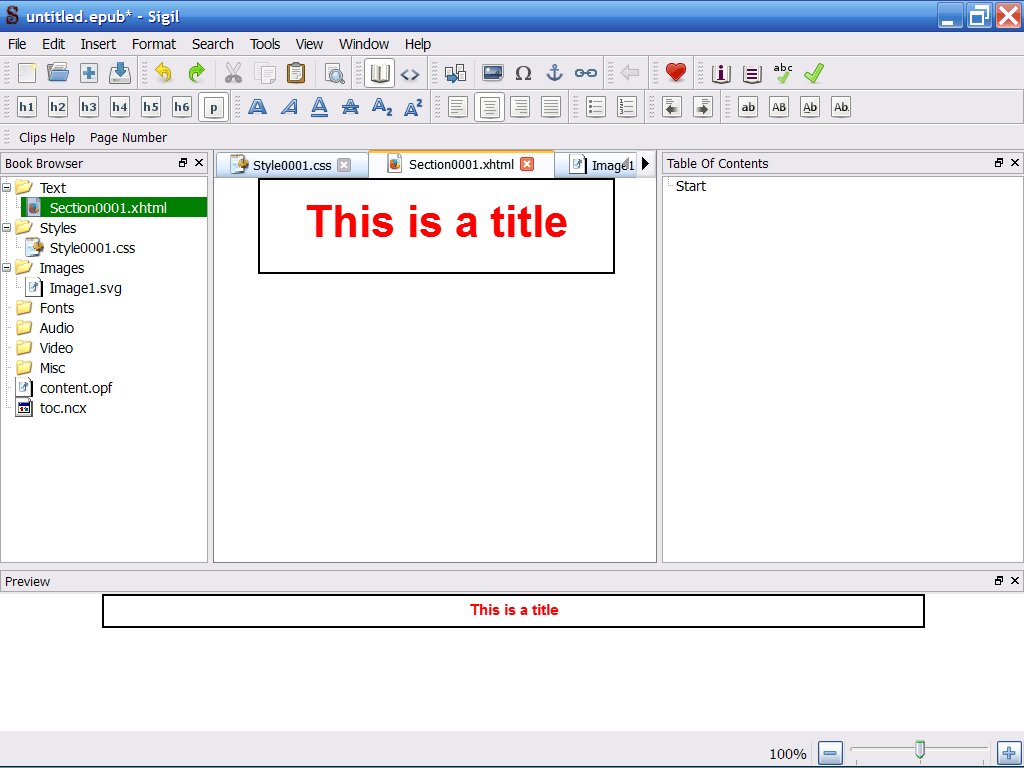Validate EPUB with green checkmark

point(814,73)
